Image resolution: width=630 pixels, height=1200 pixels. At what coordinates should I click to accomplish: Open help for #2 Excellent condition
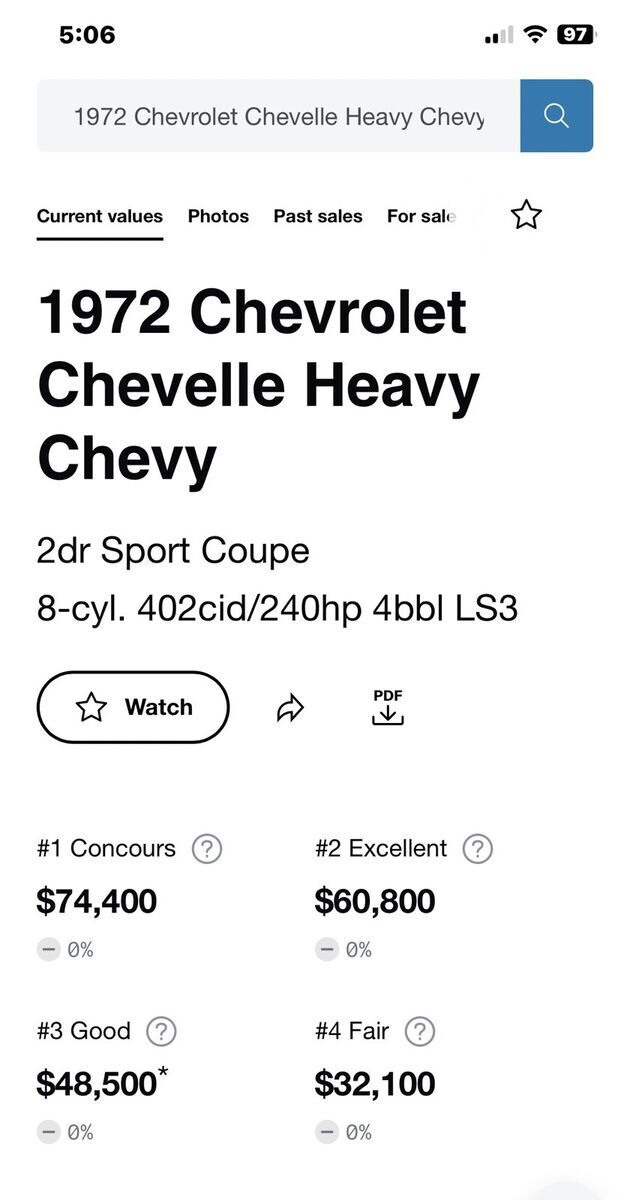point(478,849)
